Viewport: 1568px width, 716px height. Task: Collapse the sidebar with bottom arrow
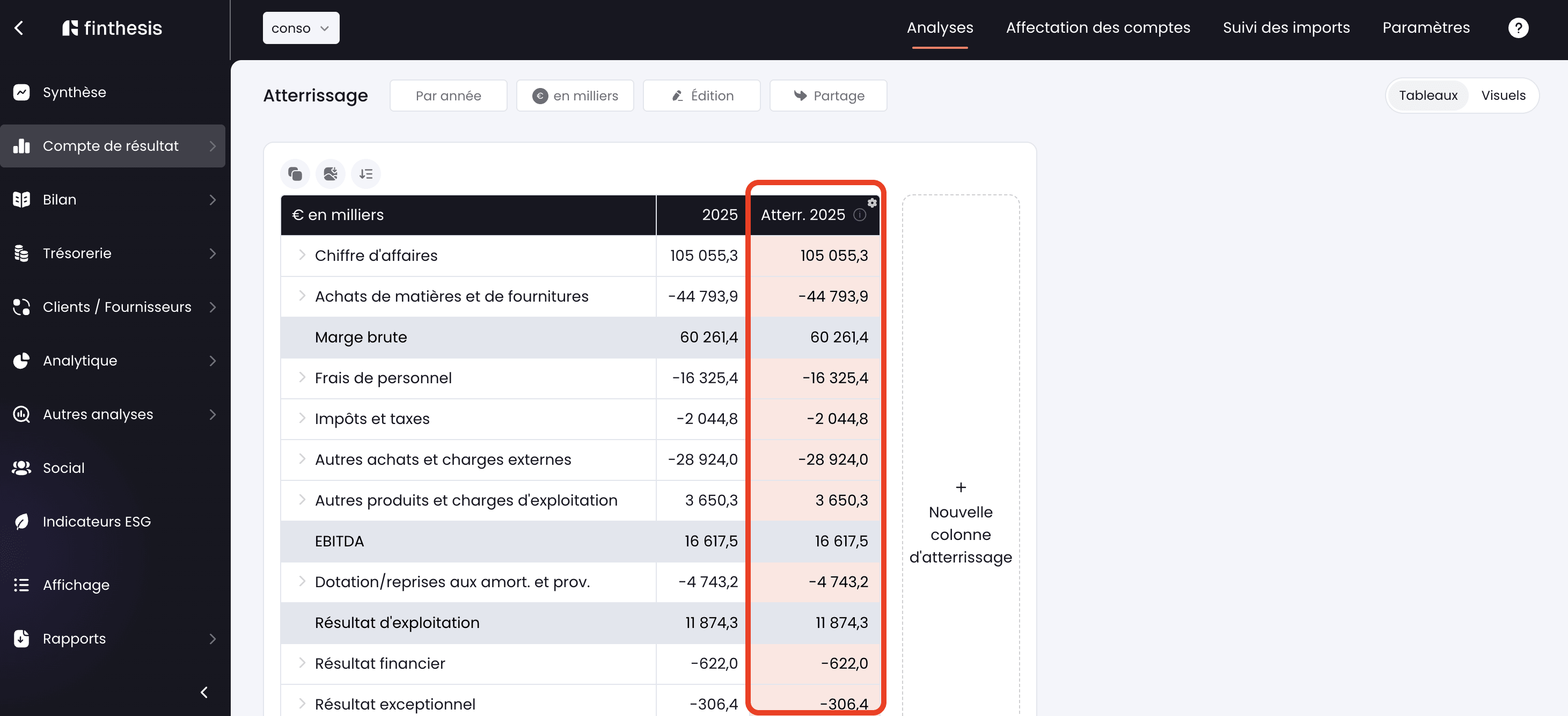point(204,692)
